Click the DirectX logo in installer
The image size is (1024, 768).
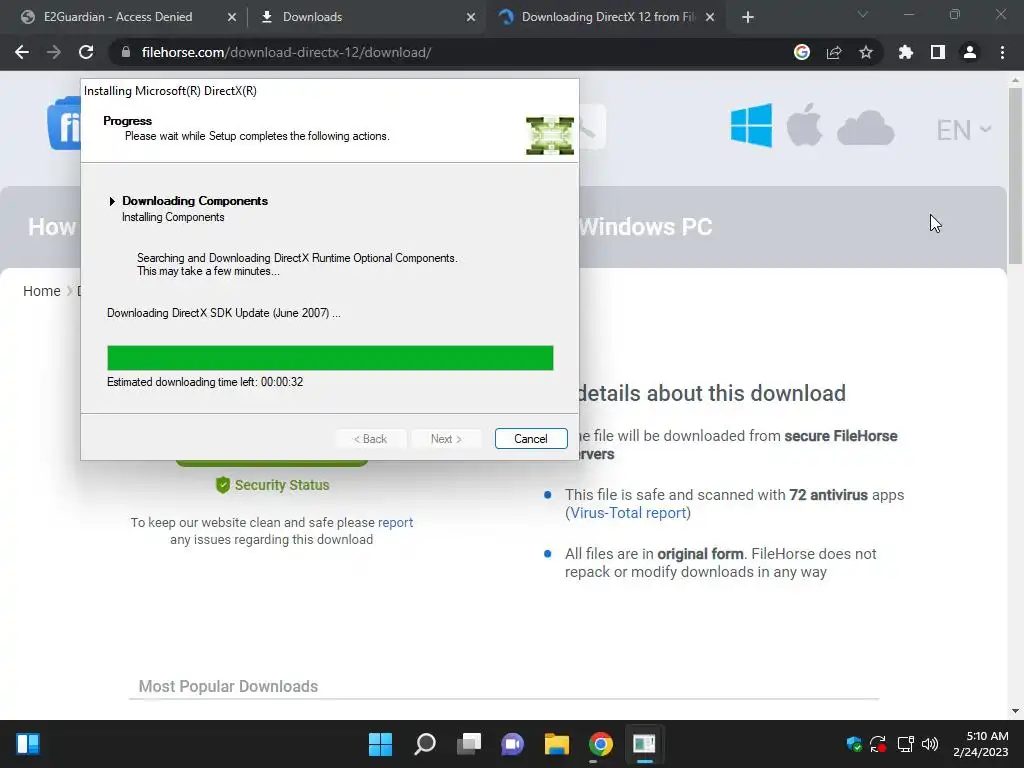coord(550,136)
